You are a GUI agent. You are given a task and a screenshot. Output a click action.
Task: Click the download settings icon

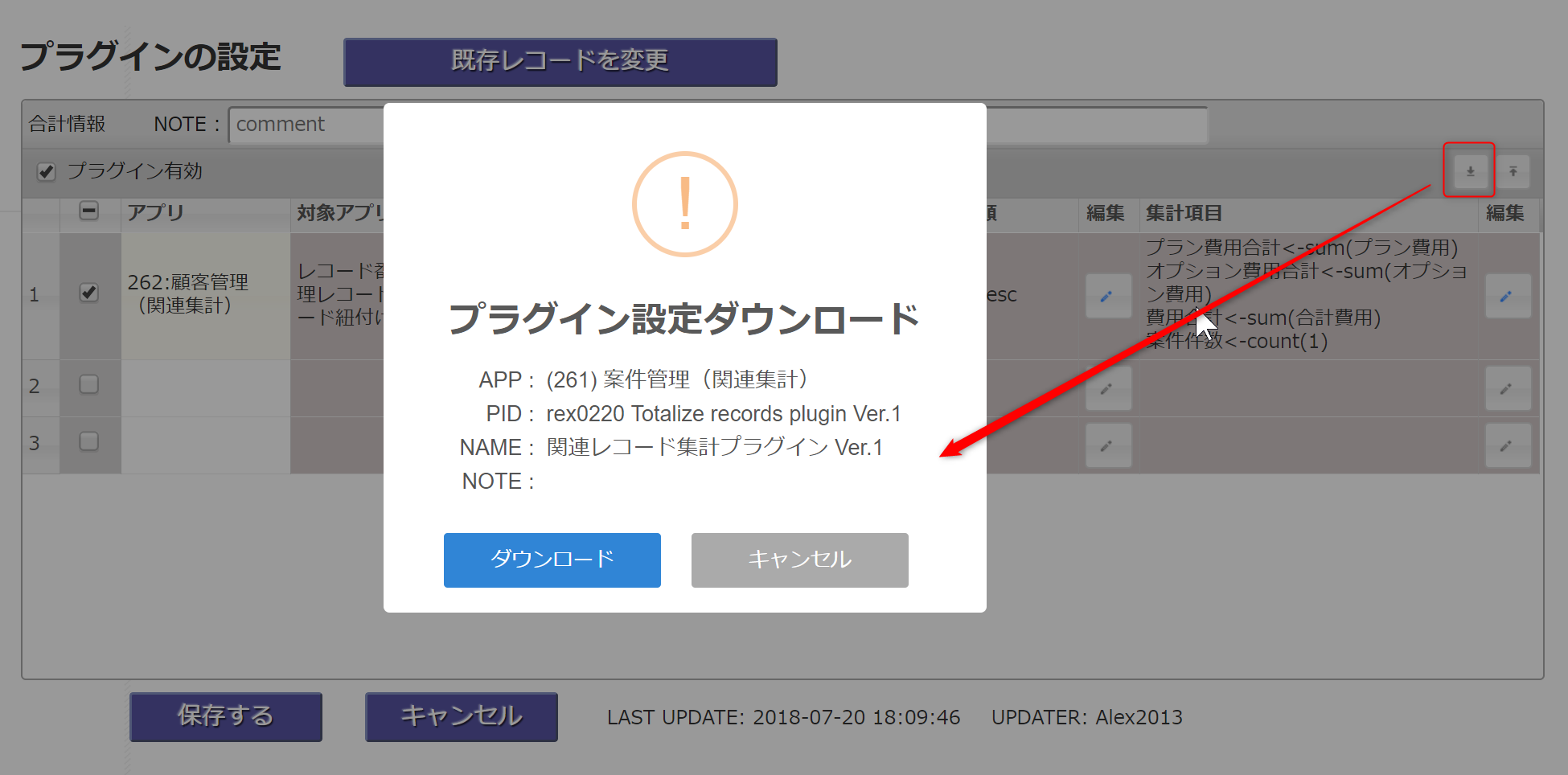click(1470, 171)
